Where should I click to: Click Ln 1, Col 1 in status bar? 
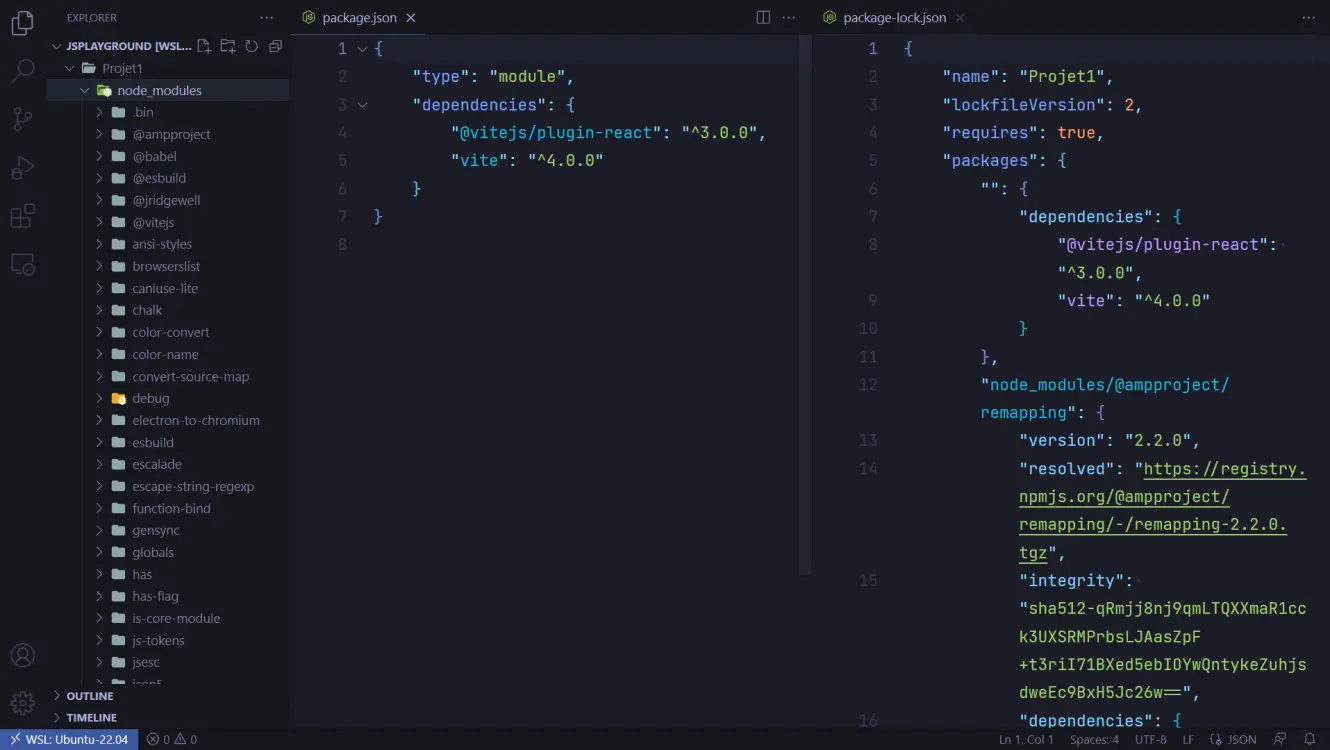click(1027, 740)
